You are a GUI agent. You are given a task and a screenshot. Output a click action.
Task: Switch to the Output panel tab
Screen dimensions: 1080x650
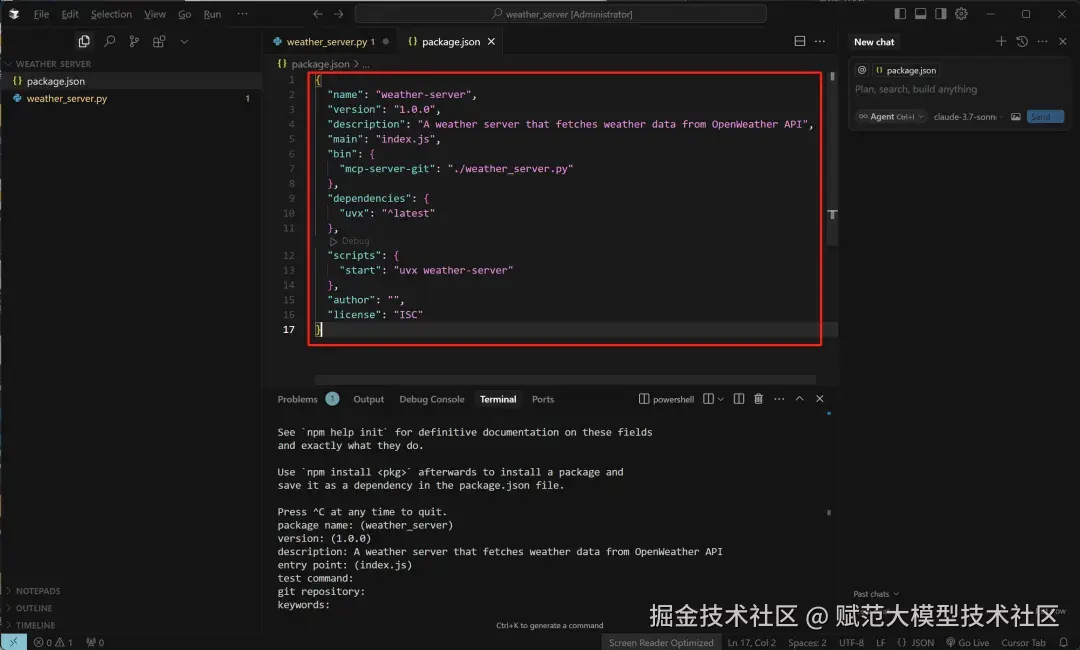[x=368, y=399]
